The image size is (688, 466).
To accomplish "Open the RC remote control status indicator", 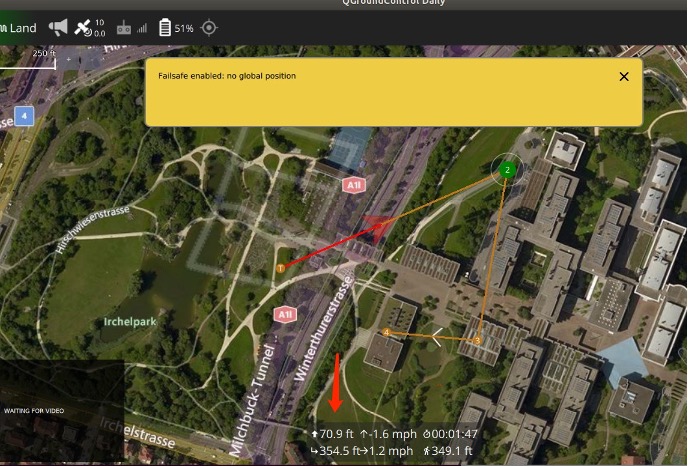I will (x=124, y=29).
